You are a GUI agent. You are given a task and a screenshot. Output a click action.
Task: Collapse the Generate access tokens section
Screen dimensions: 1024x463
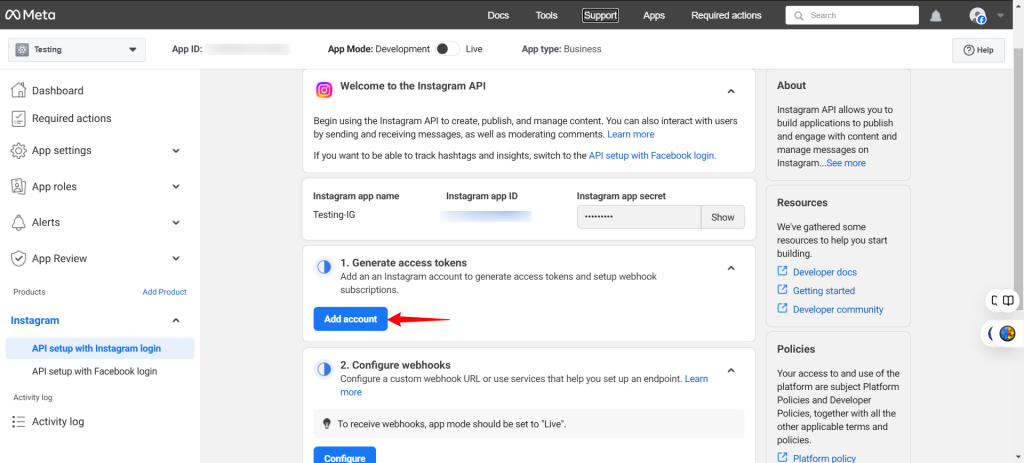tap(731, 268)
